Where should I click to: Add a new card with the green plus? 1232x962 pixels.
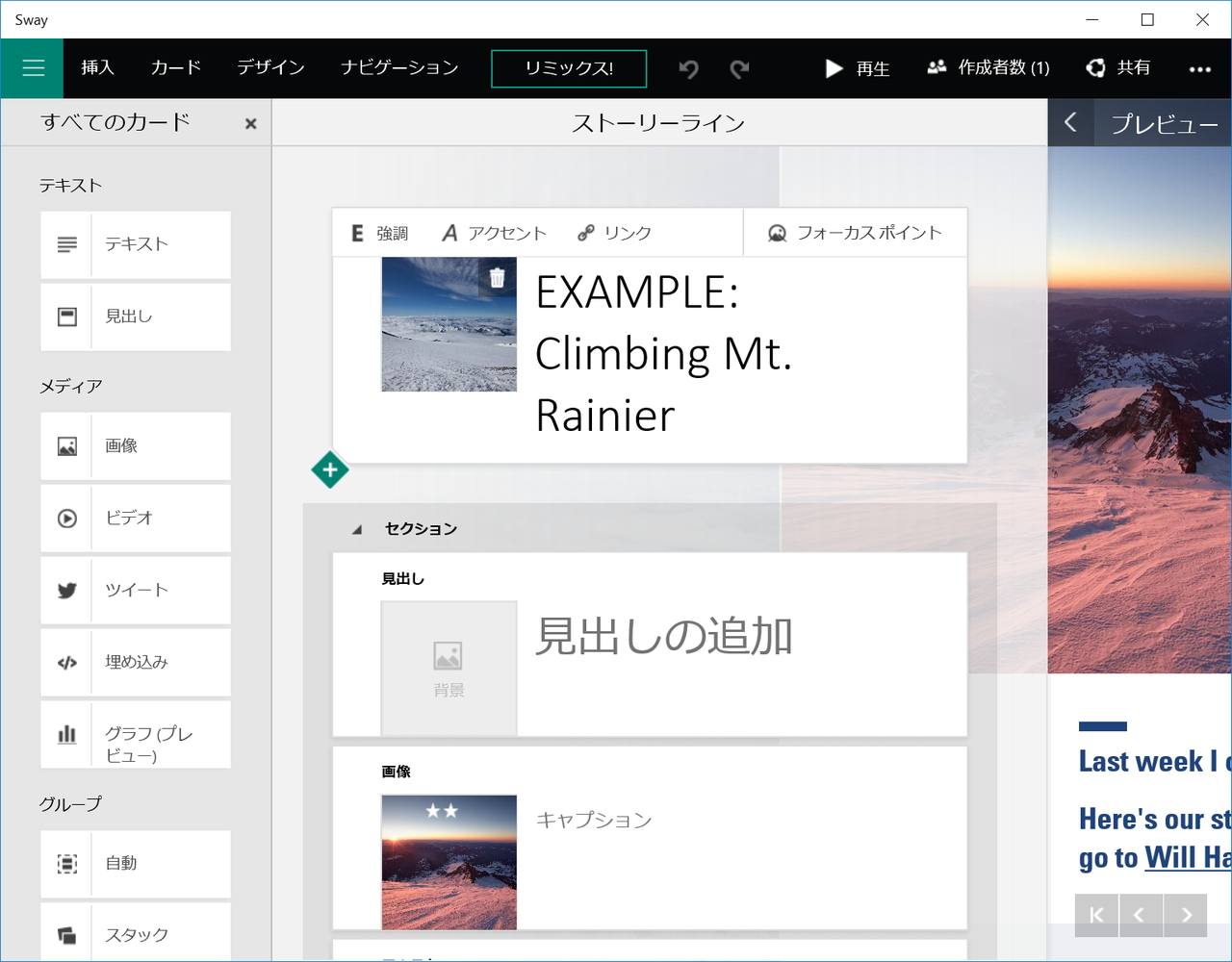pyautogui.click(x=330, y=469)
